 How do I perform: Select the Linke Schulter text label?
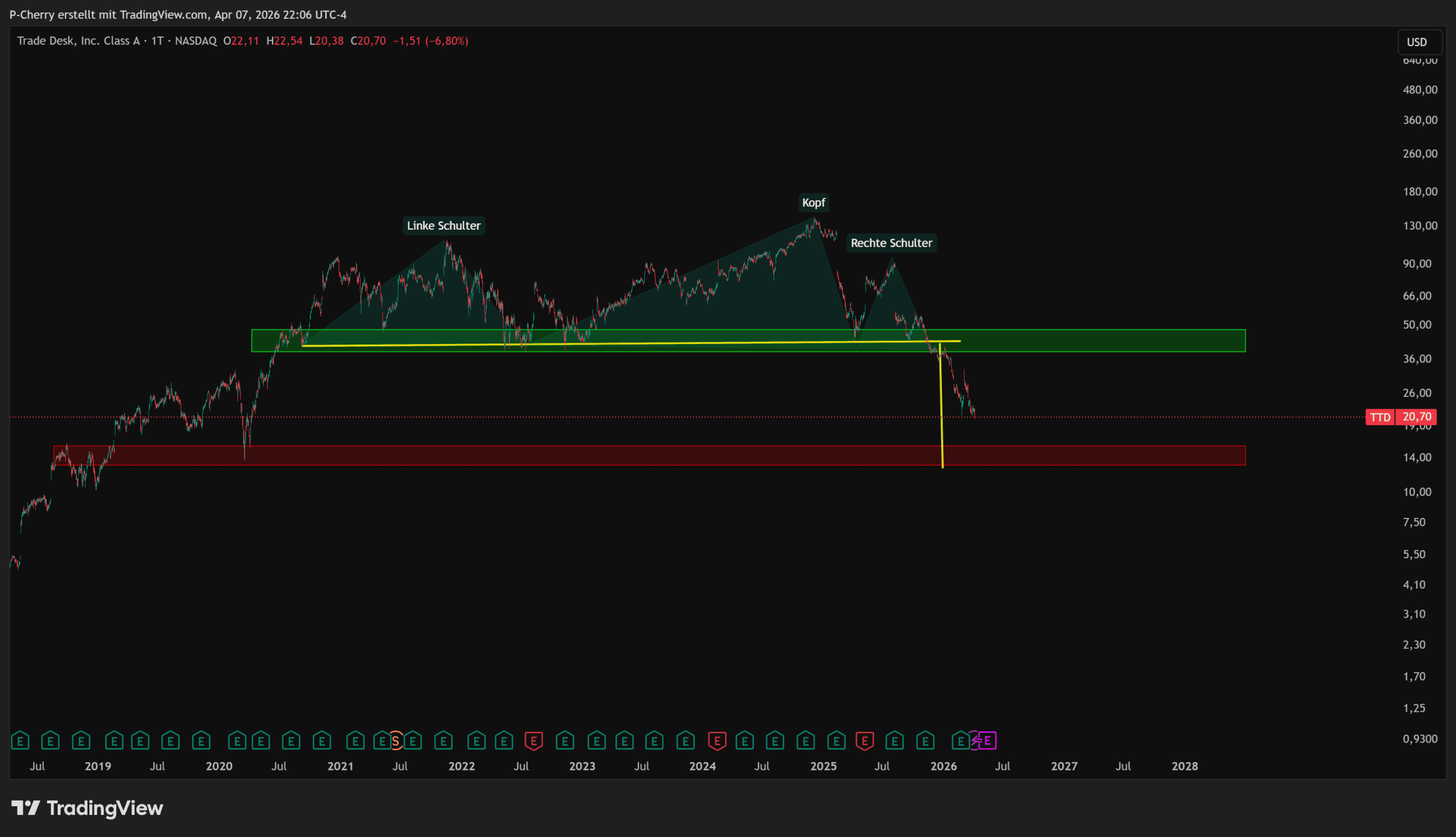[443, 225]
